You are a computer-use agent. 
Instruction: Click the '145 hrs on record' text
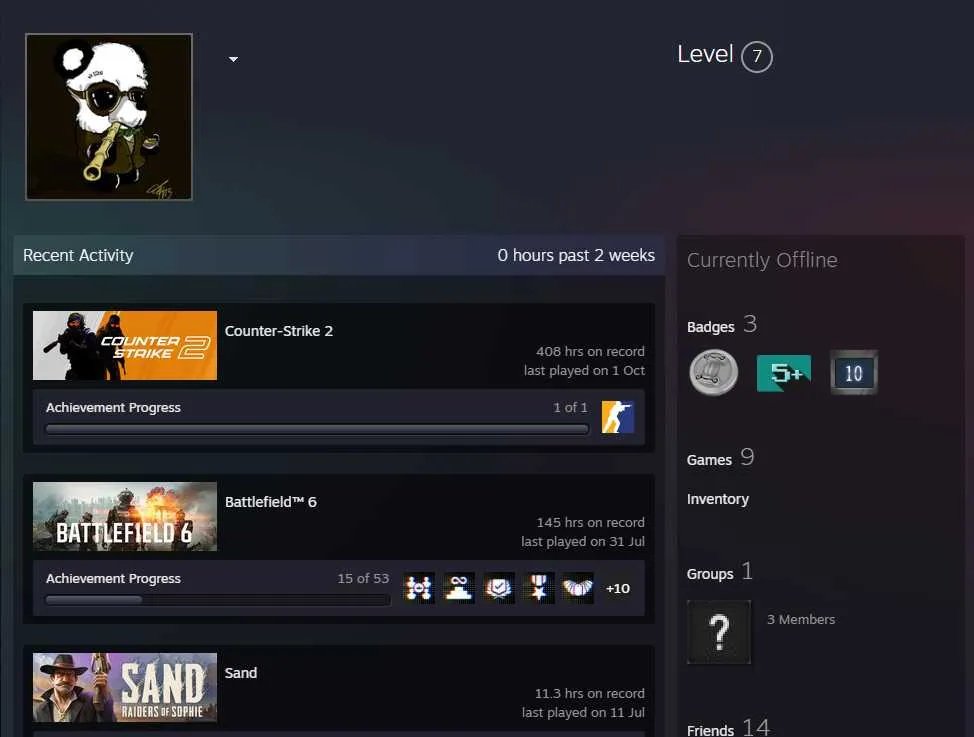(591, 522)
